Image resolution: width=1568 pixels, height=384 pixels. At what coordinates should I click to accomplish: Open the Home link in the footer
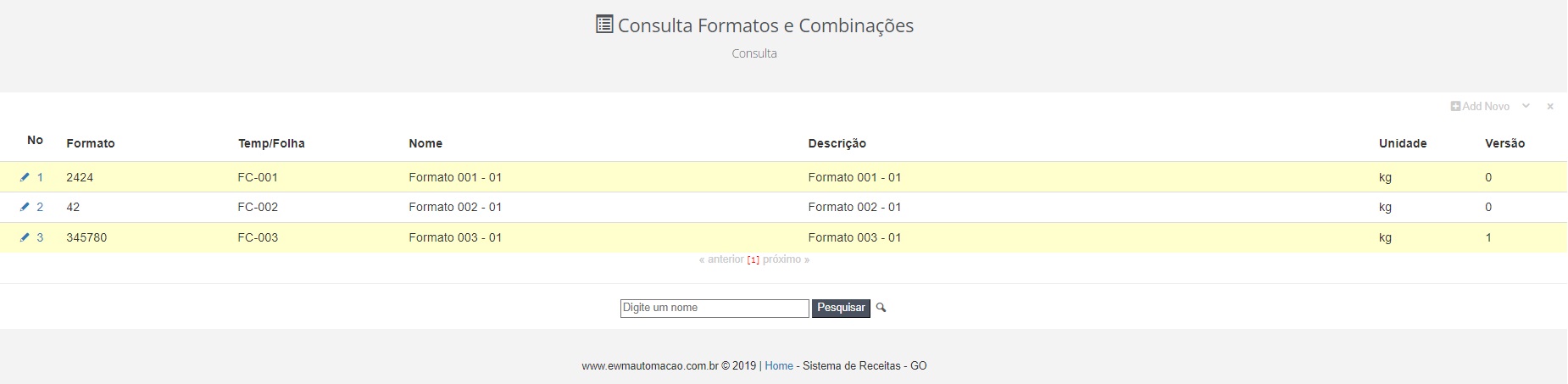pos(779,366)
